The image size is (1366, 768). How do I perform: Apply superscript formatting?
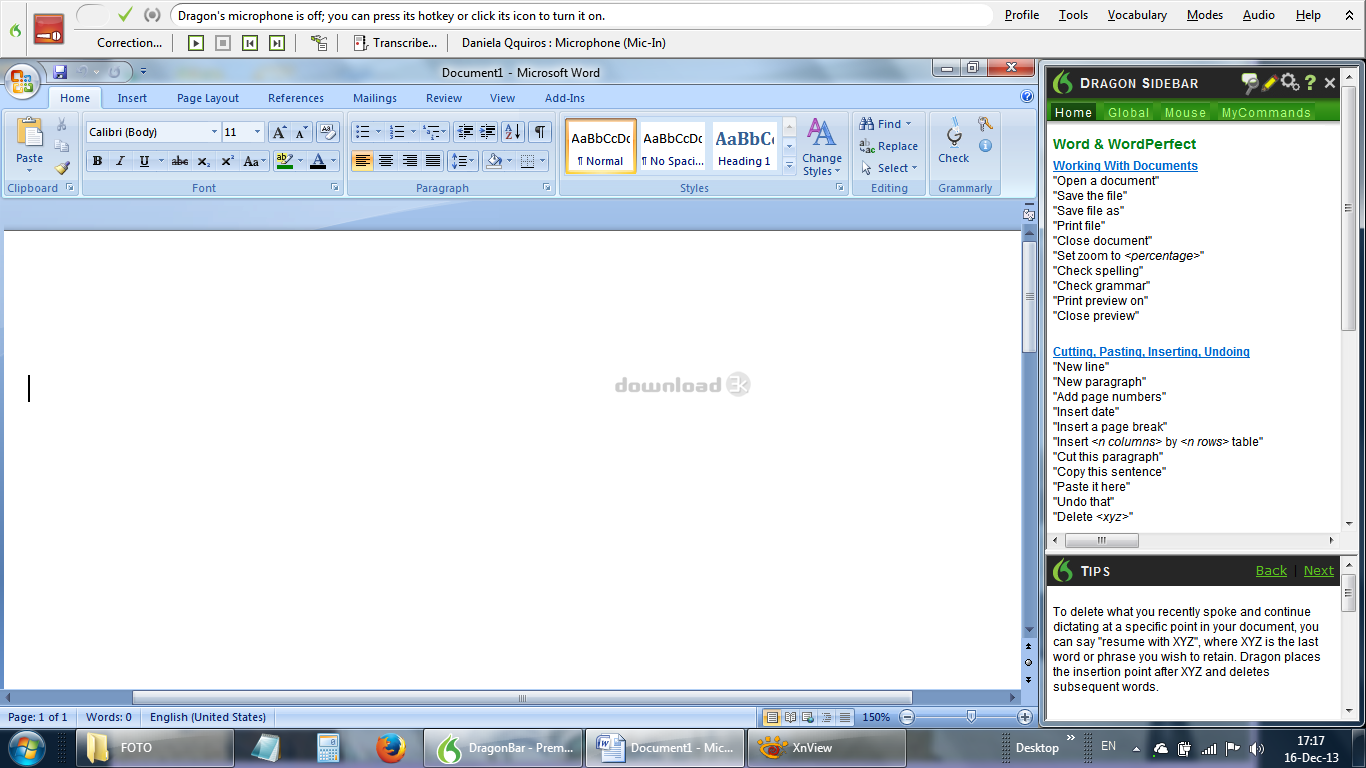227,161
